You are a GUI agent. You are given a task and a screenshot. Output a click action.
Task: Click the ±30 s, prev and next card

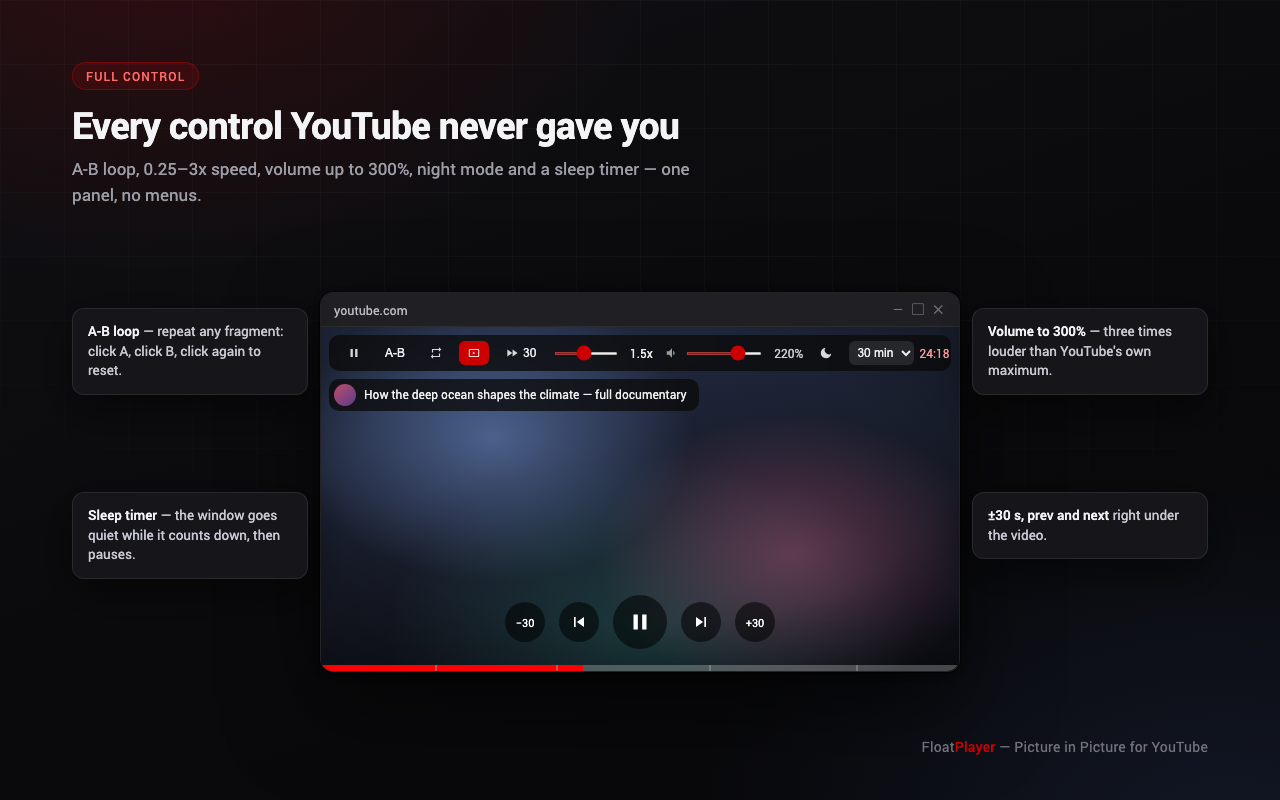pyautogui.click(x=1090, y=525)
